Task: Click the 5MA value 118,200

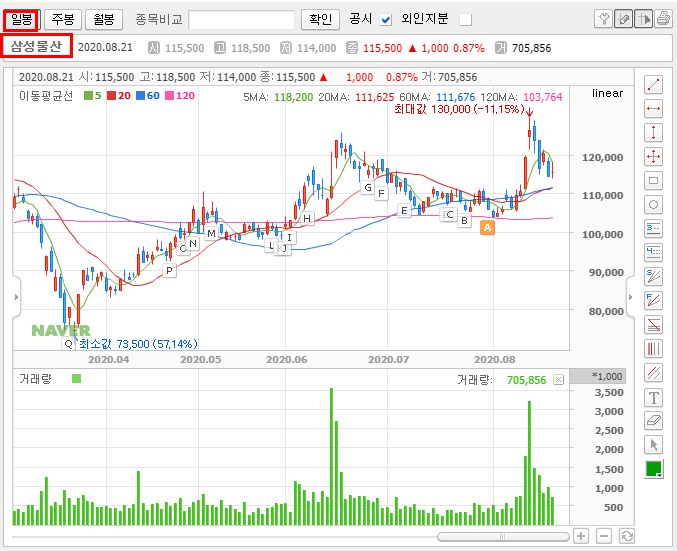Action: pos(294,97)
